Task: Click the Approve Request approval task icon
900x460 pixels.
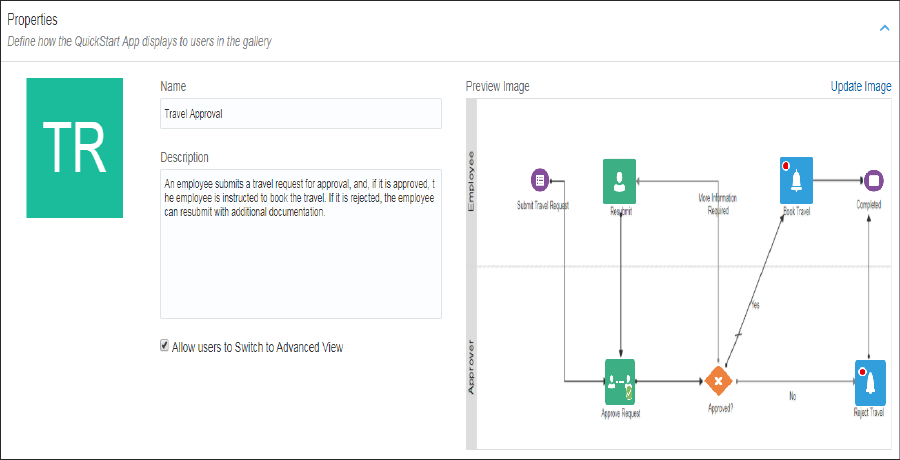Action: click(x=620, y=381)
